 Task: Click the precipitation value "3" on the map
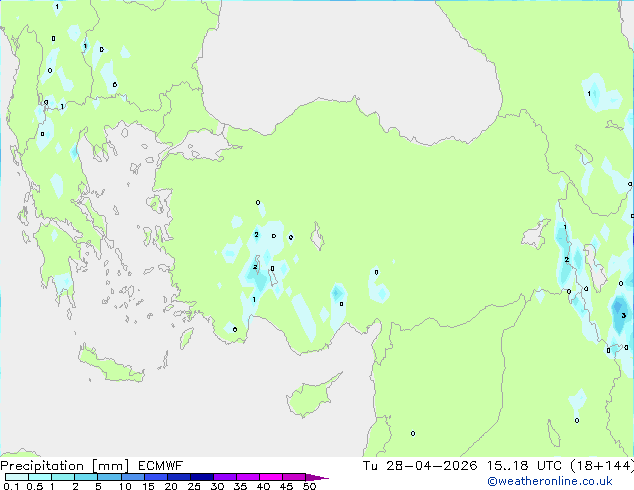tap(624, 315)
